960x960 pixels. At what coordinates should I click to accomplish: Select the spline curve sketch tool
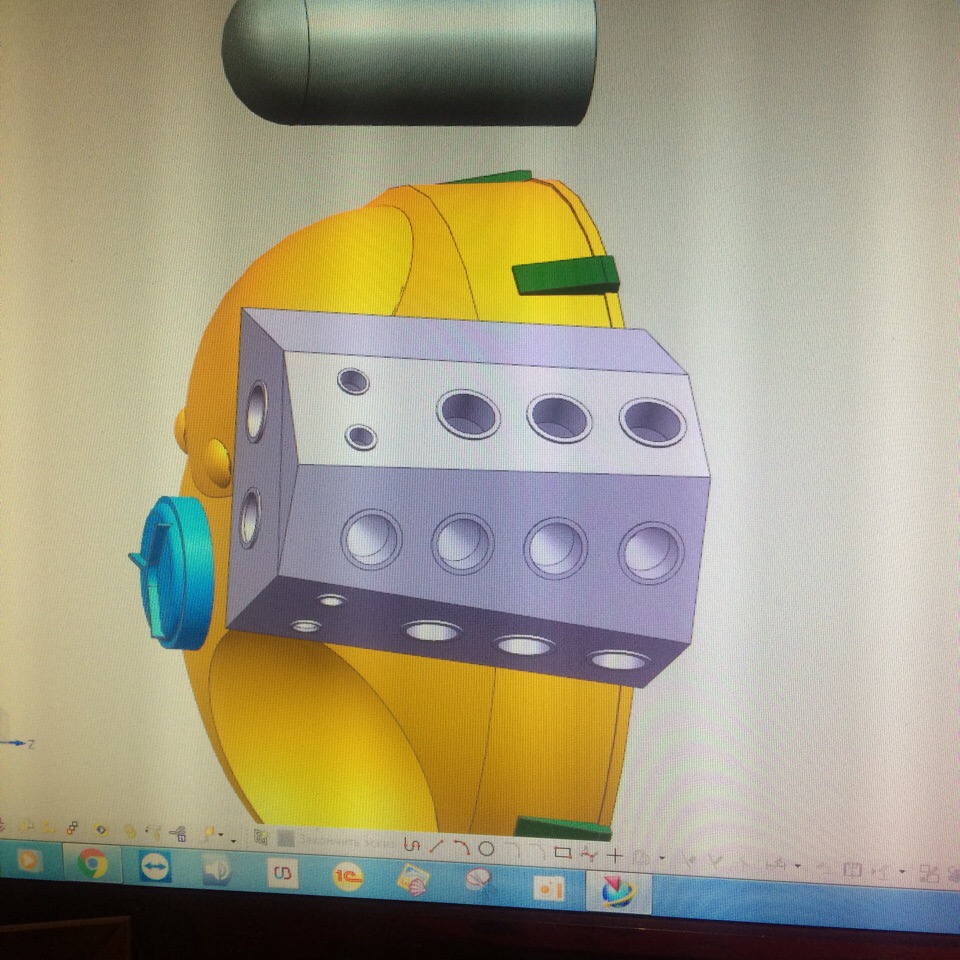click(410, 845)
